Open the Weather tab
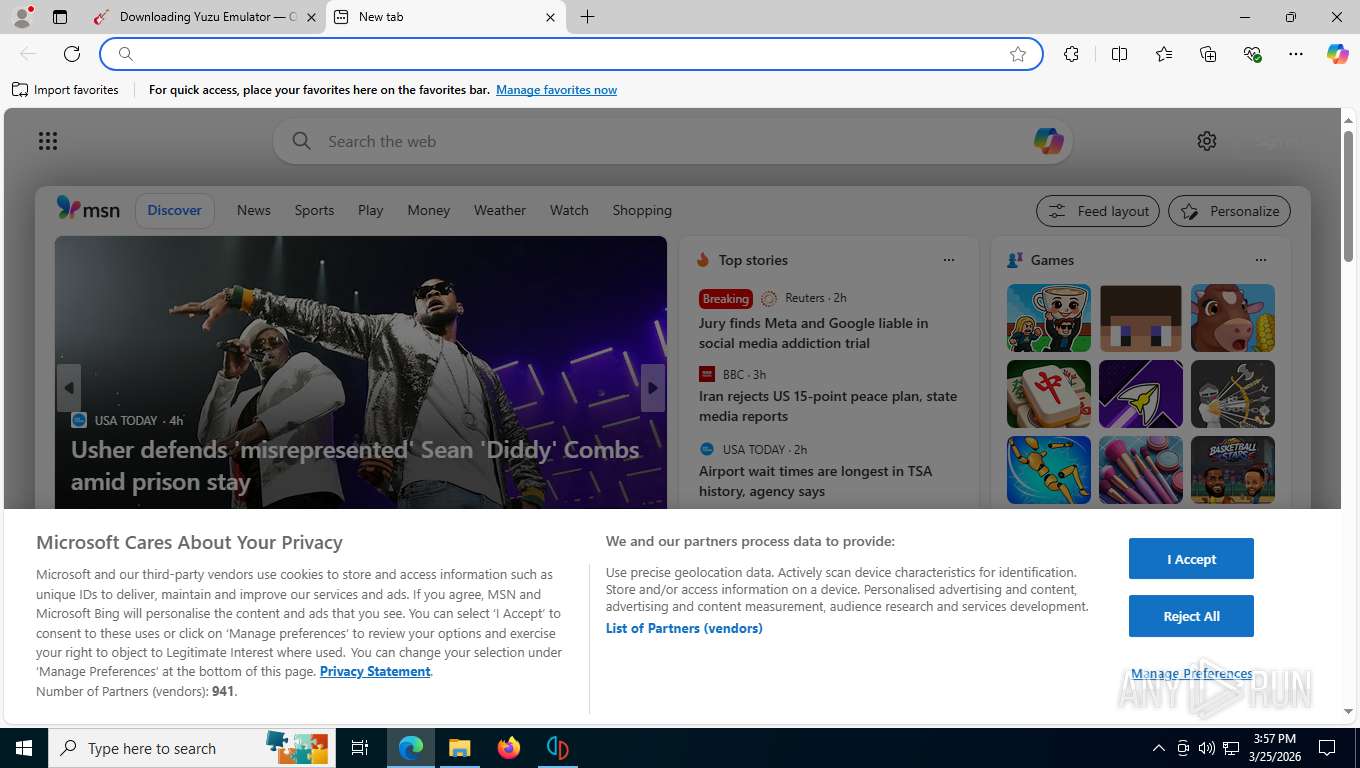The height and width of the screenshot is (768, 1360). click(500, 210)
